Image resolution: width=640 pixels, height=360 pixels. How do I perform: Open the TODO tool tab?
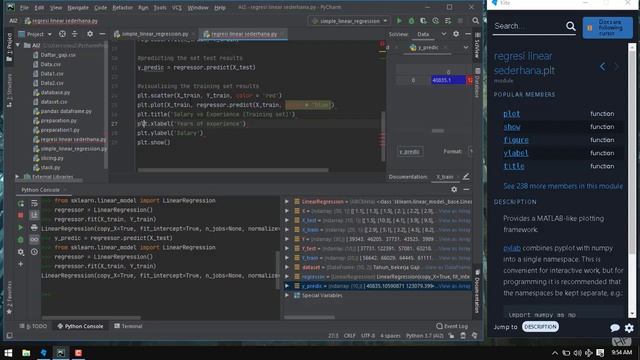tap(33, 326)
